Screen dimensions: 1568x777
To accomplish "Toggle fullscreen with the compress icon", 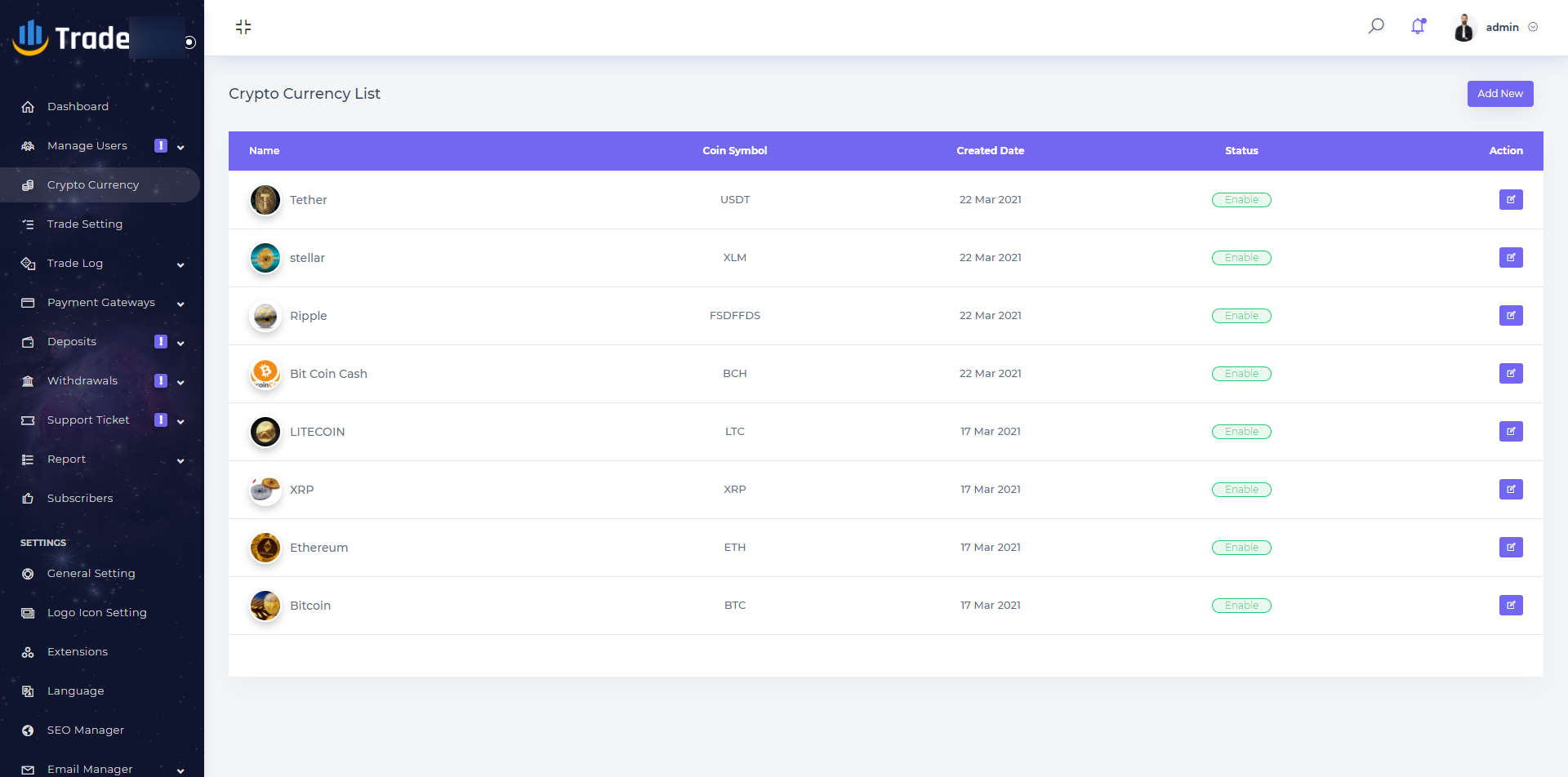I will pyautogui.click(x=243, y=27).
